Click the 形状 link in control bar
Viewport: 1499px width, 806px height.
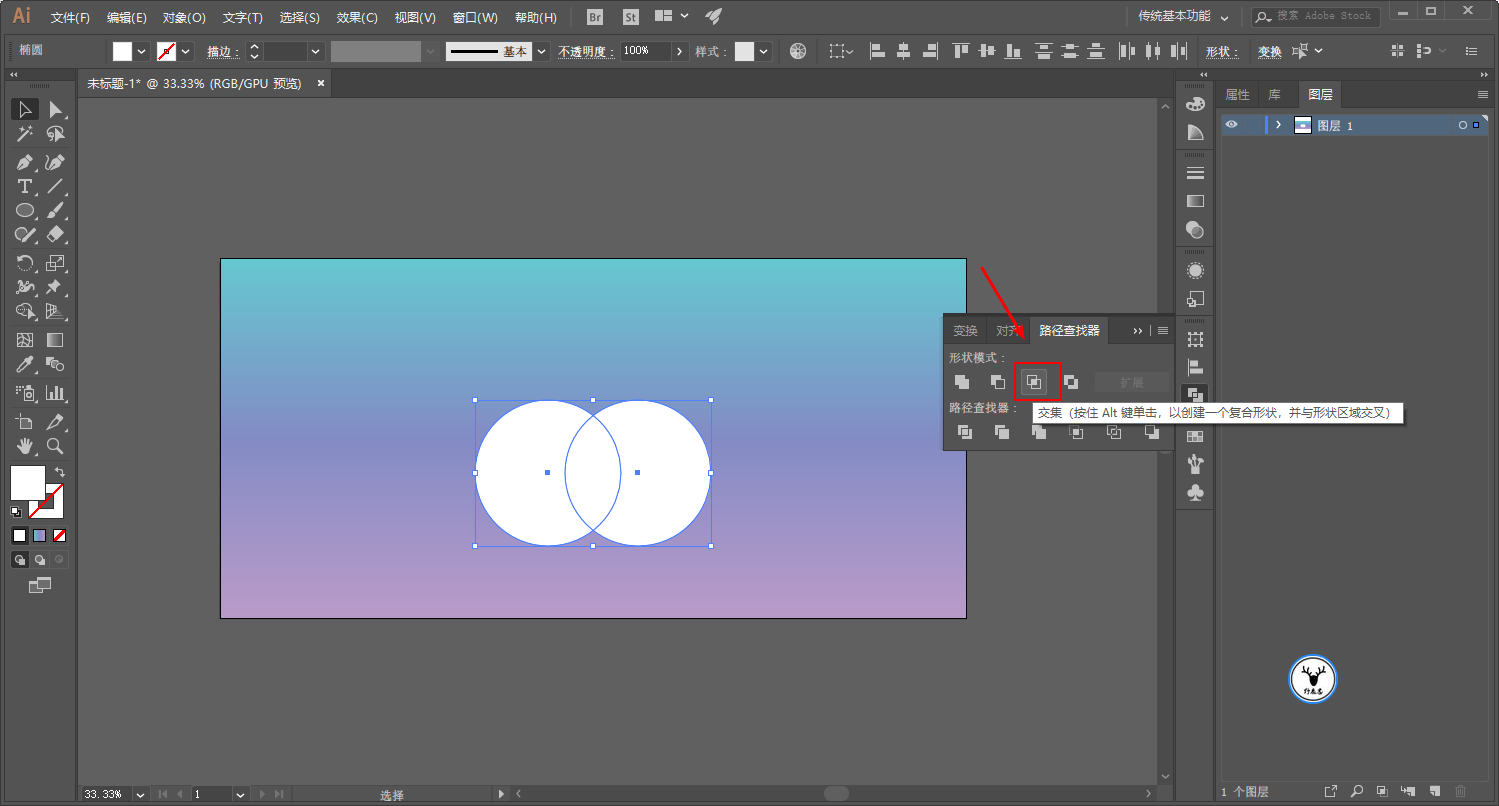pyautogui.click(x=1221, y=51)
